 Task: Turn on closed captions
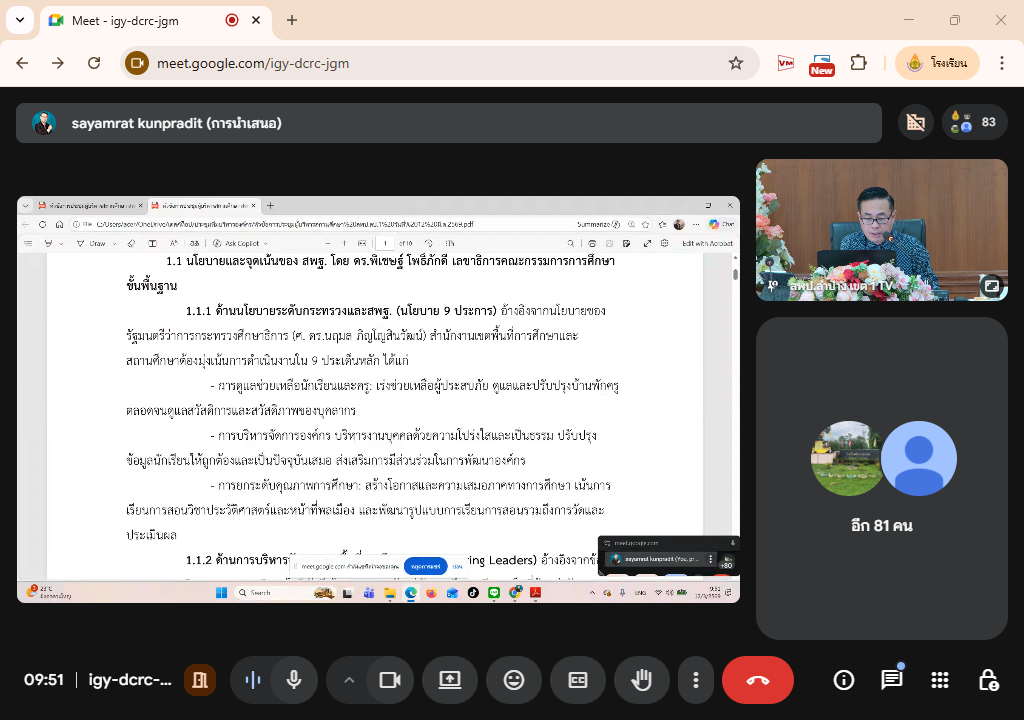coord(578,680)
